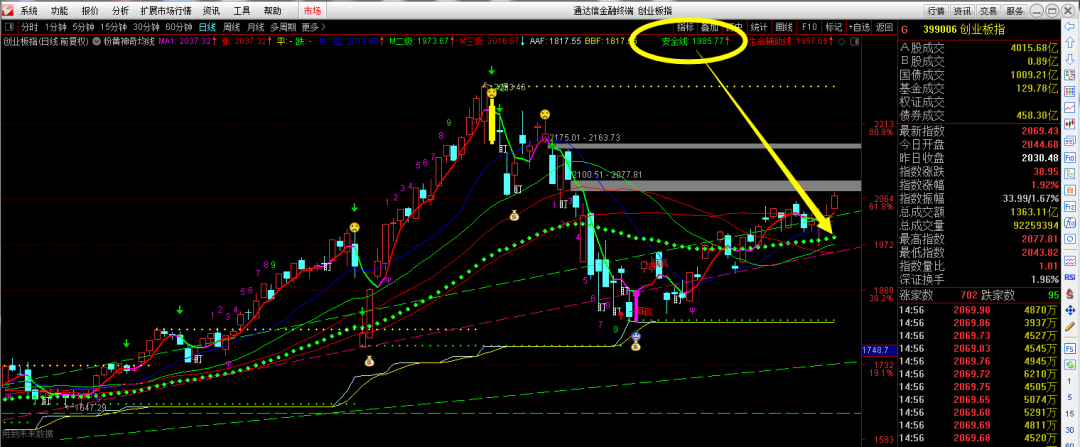The image size is (1080, 447).
Task: Click the TDX red logo icon
Action: [8, 10]
